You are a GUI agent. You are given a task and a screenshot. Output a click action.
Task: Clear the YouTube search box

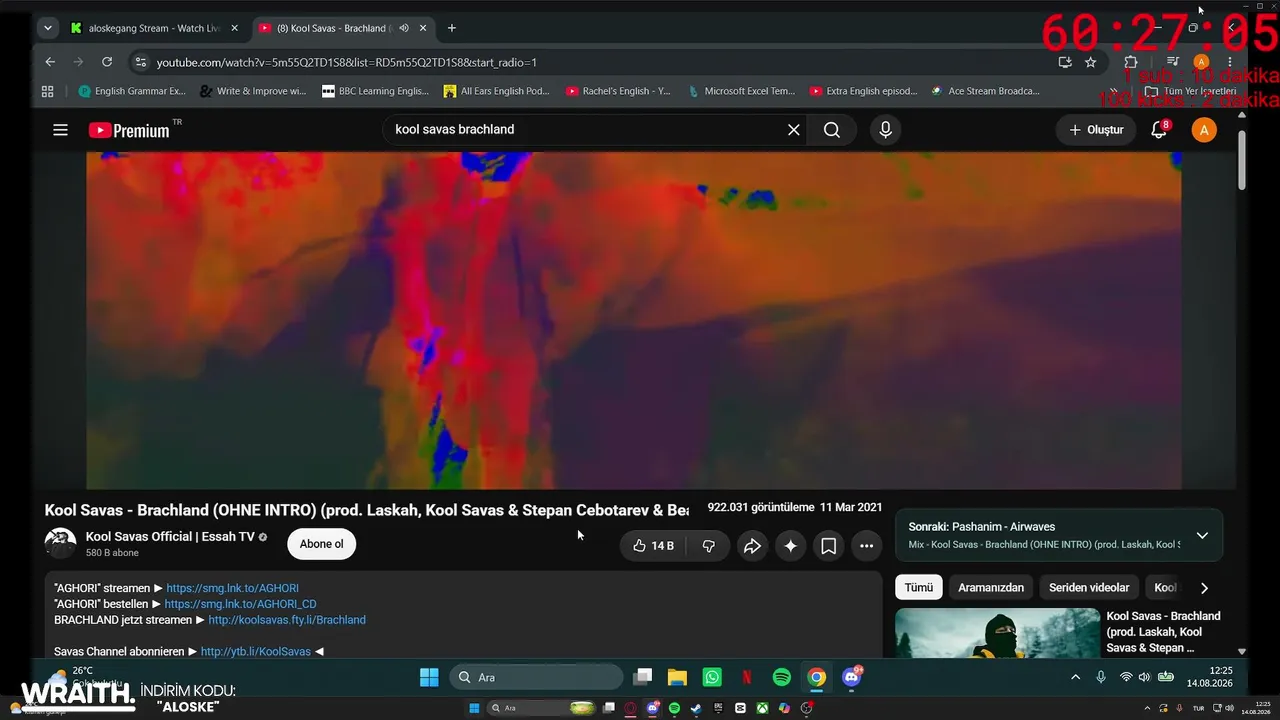(794, 130)
